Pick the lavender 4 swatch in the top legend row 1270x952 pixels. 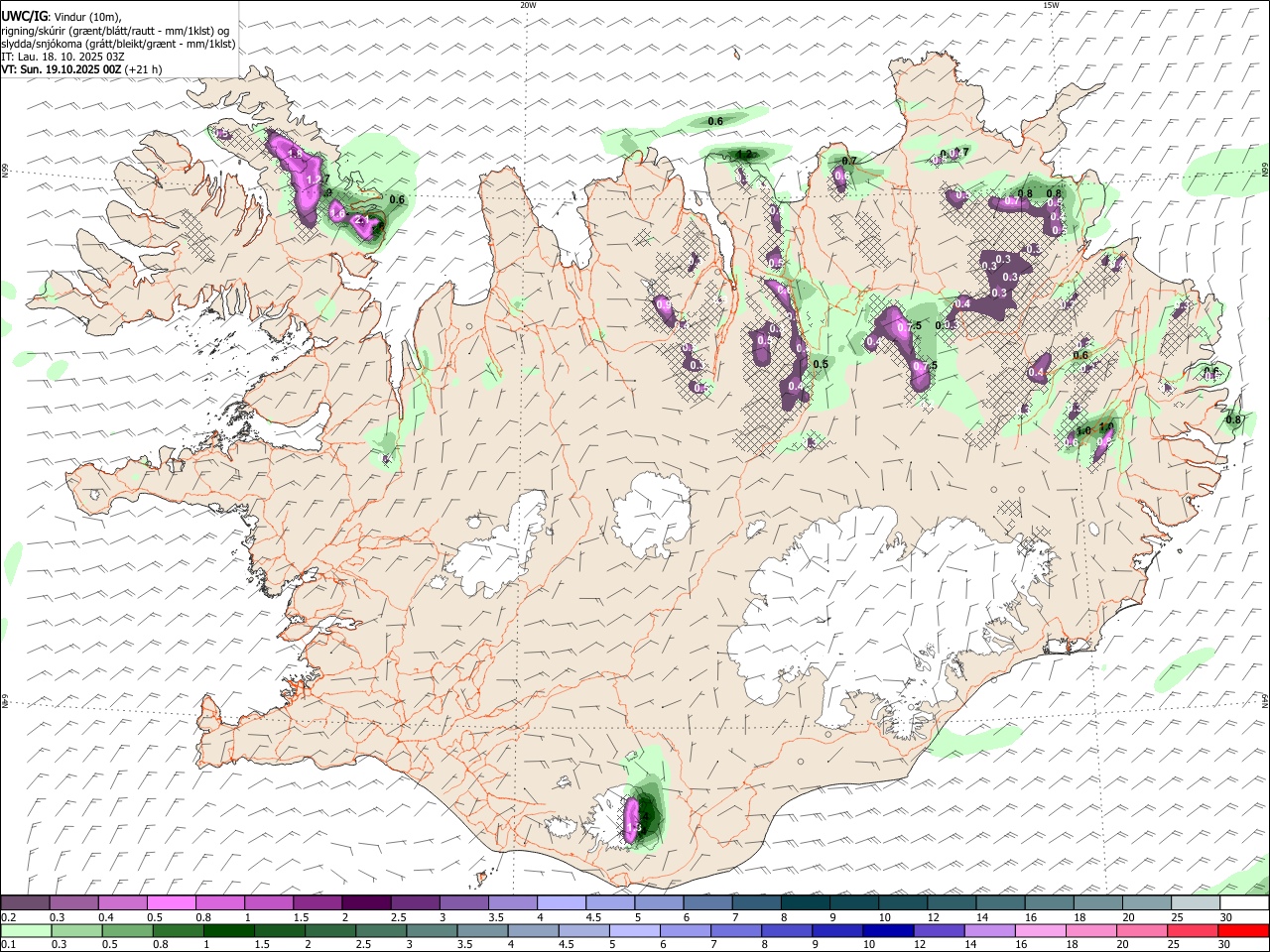point(562,903)
